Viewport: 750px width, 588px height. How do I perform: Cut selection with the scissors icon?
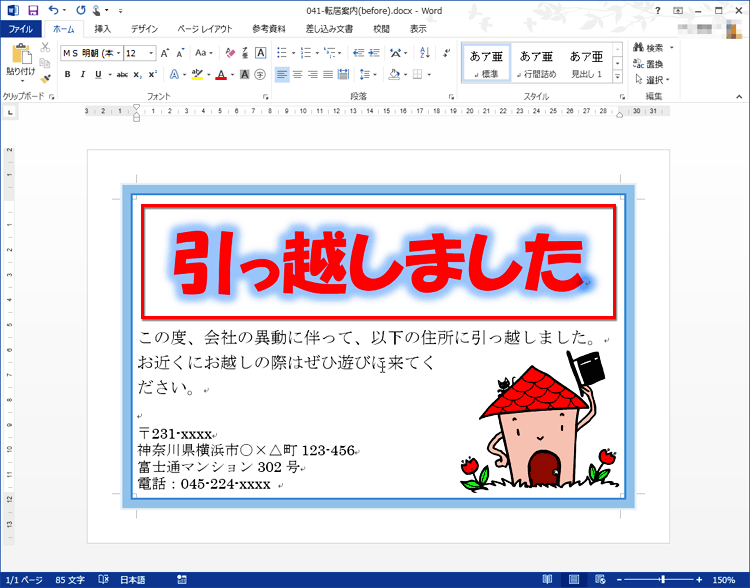point(45,47)
